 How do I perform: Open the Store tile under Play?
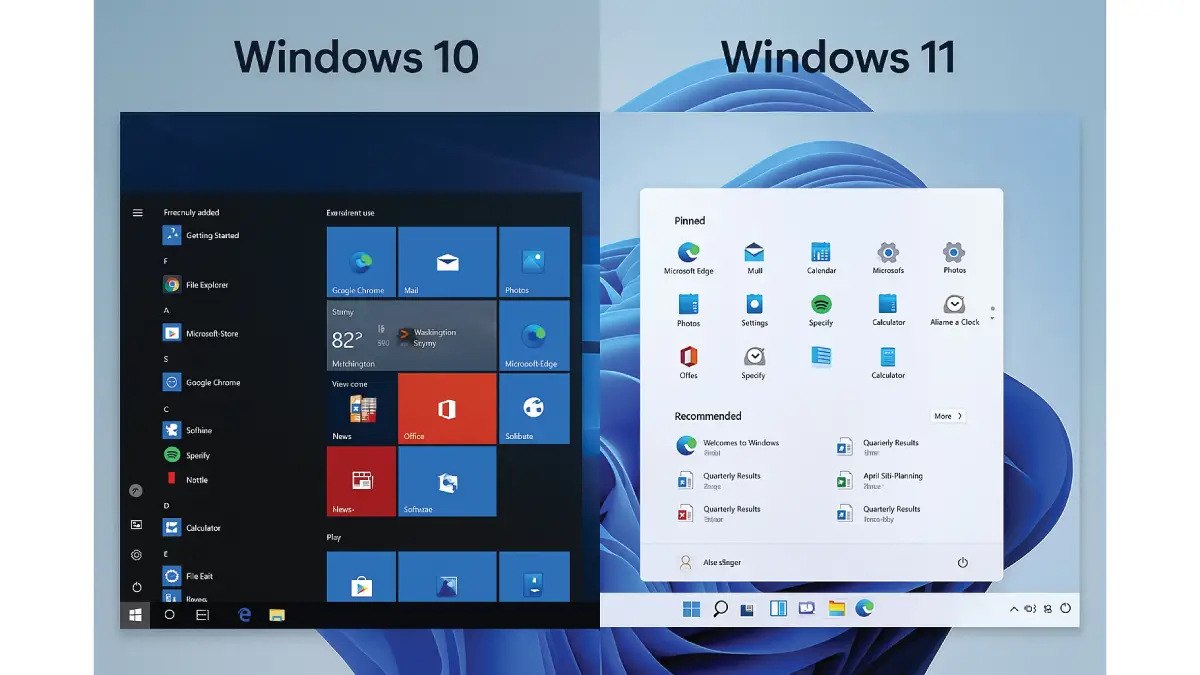(x=361, y=577)
